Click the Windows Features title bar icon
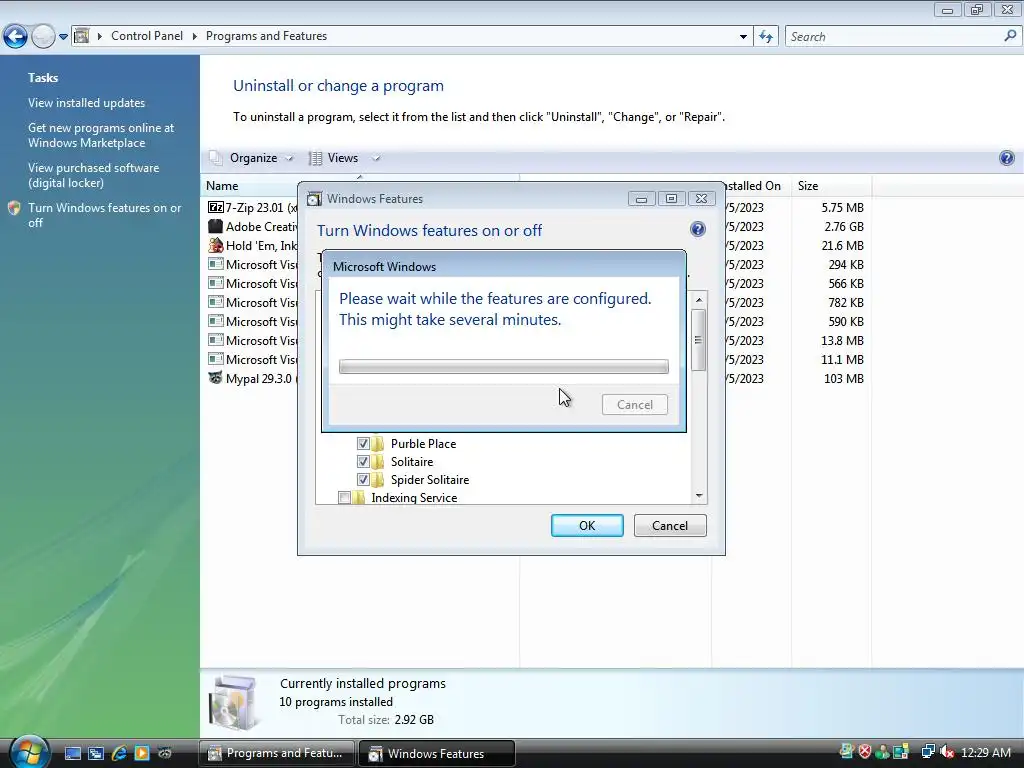 coord(314,199)
